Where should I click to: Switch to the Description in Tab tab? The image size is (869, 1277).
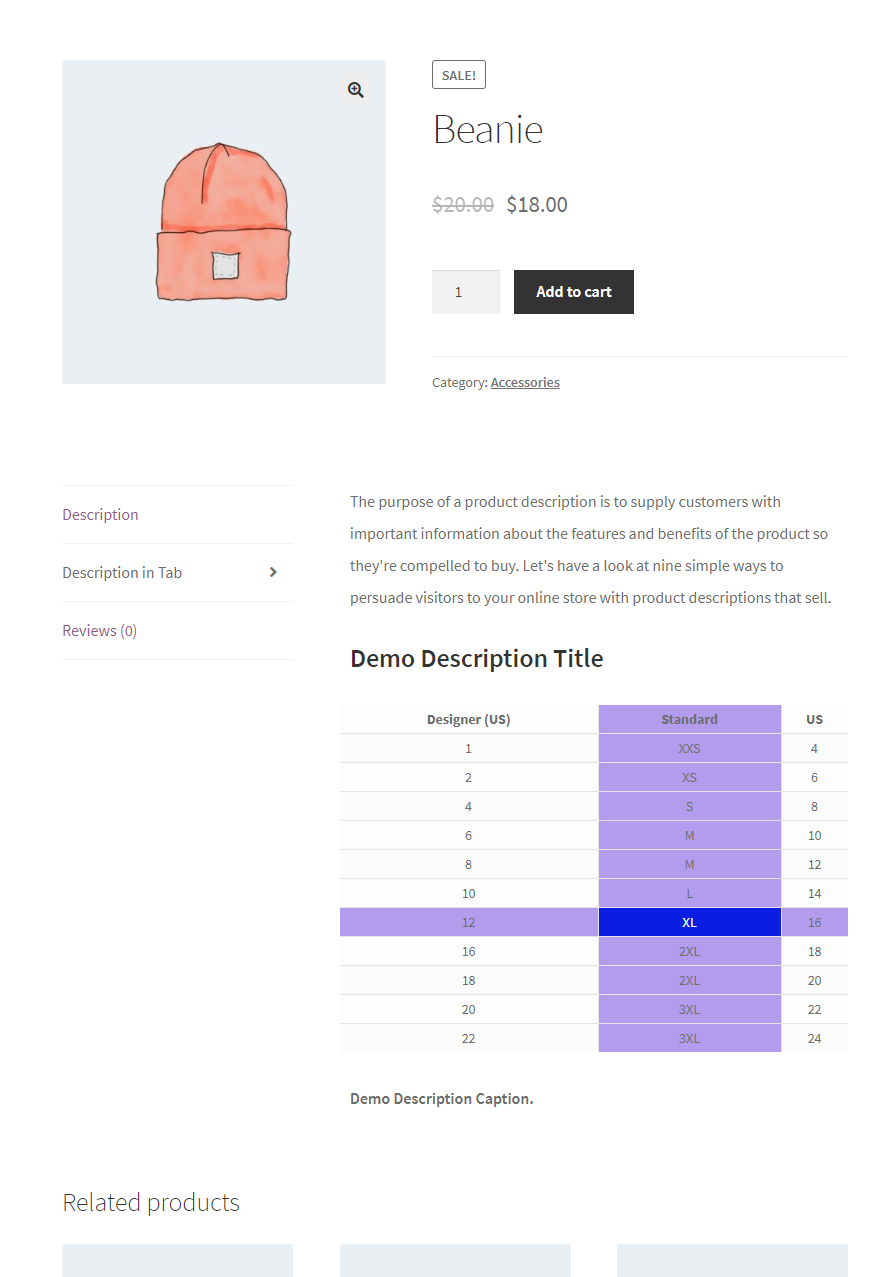(122, 572)
